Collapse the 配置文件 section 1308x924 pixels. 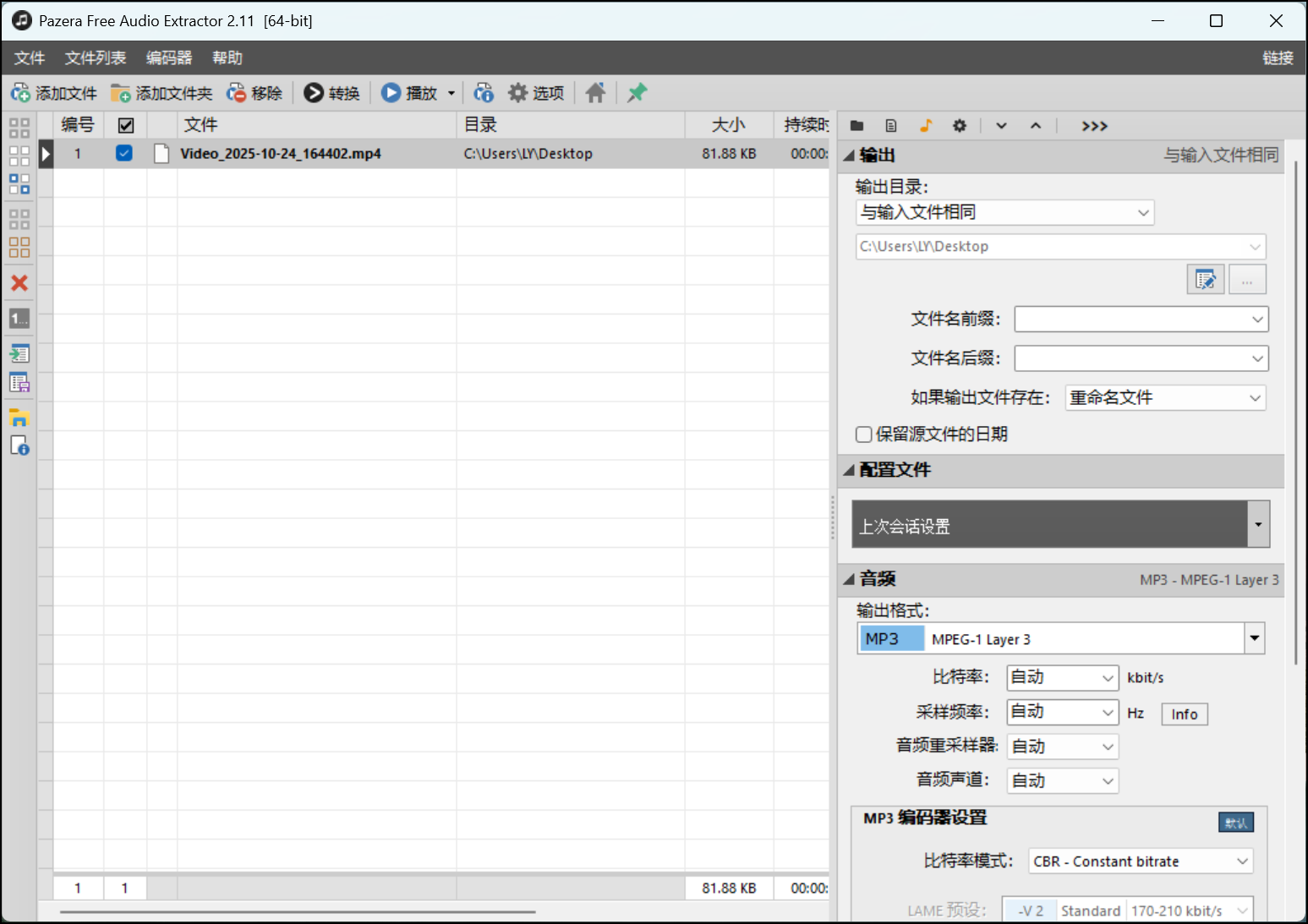[849, 470]
